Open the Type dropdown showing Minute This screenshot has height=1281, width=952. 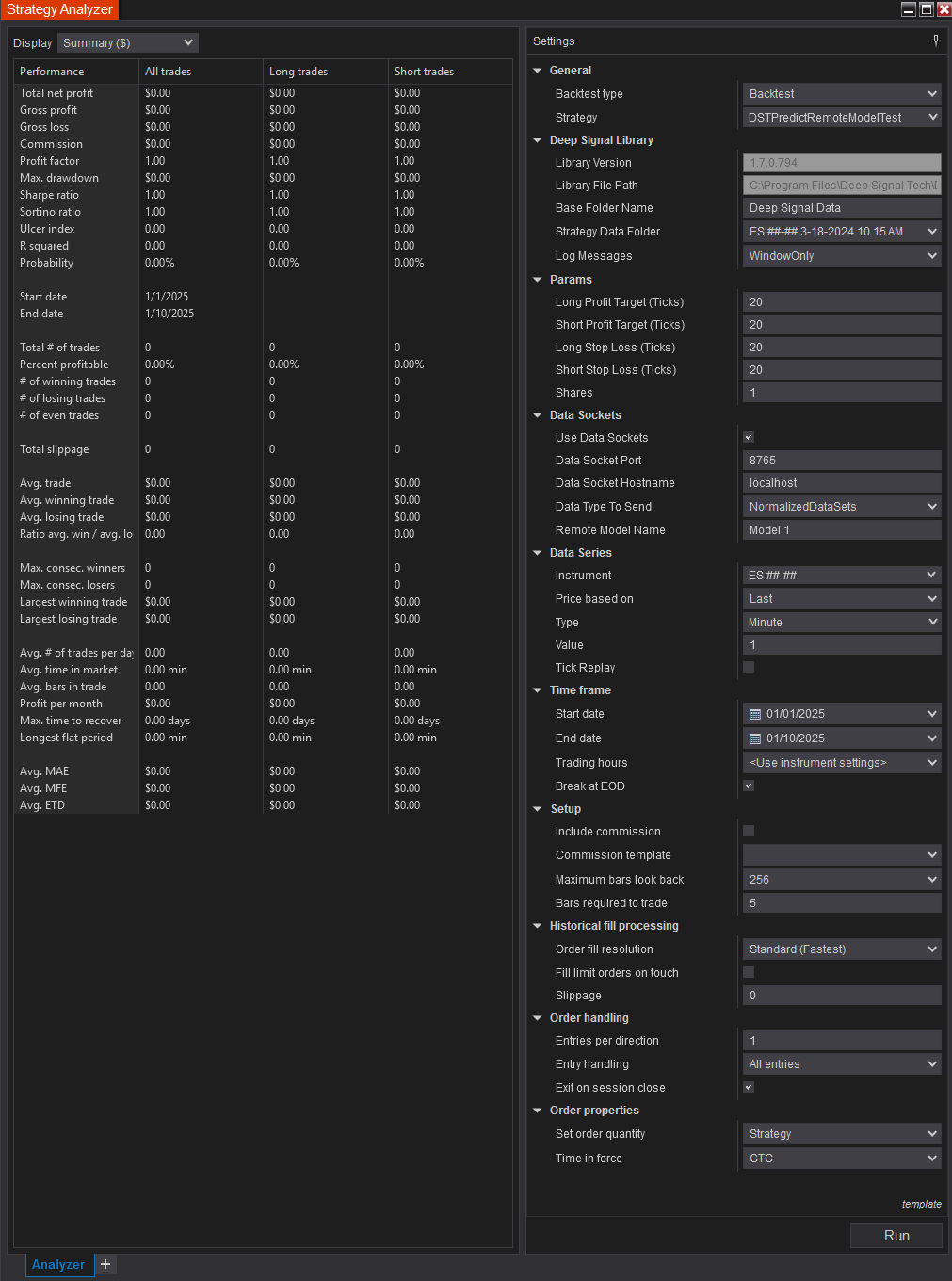842,623
